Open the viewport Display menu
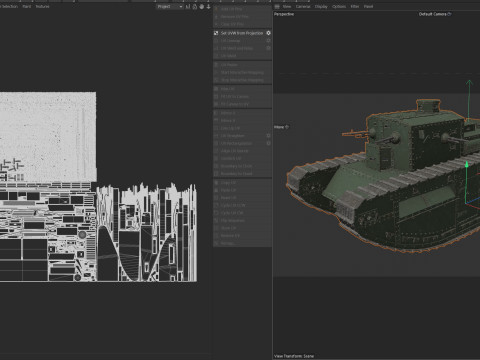Screen dimensions: 480x360 (321, 6)
